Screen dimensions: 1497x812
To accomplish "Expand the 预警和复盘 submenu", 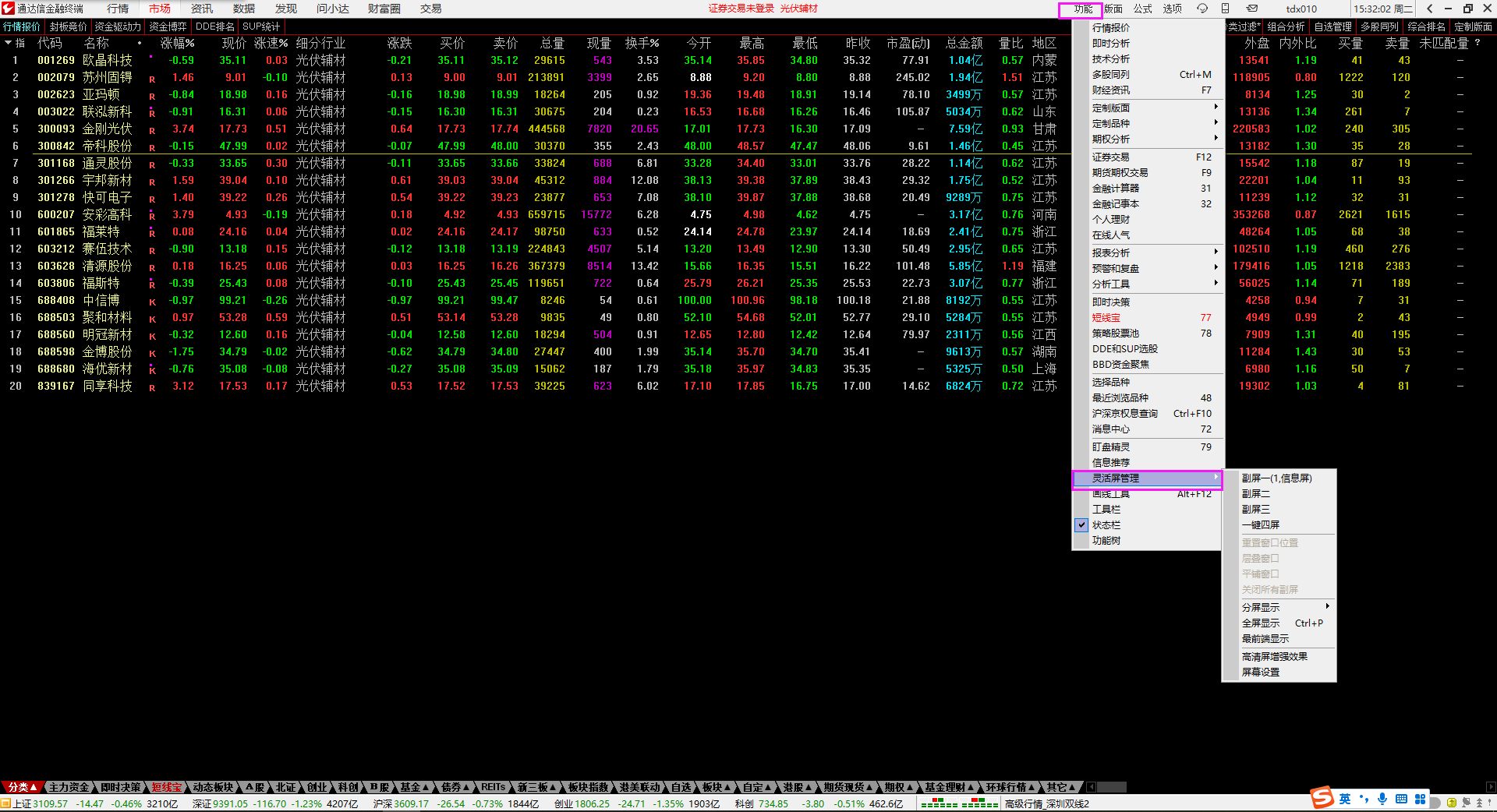I will 1147,269.
